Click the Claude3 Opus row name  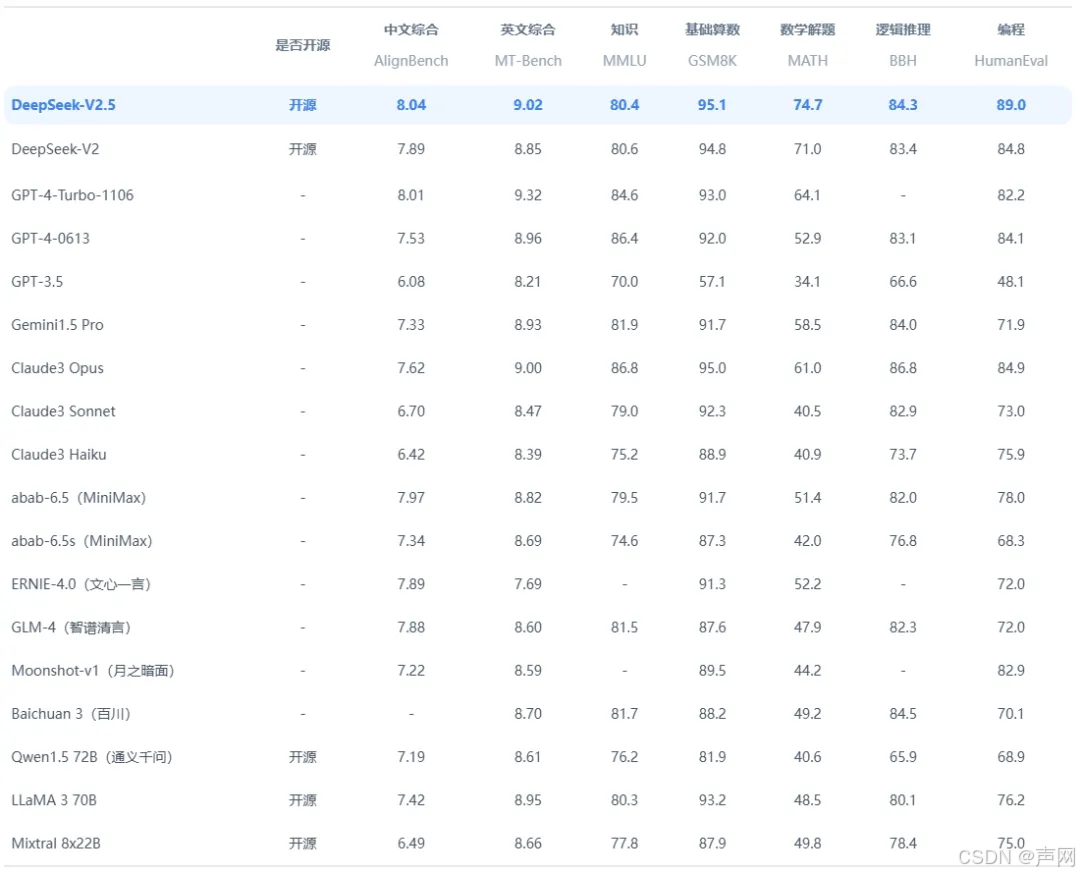(x=57, y=368)
